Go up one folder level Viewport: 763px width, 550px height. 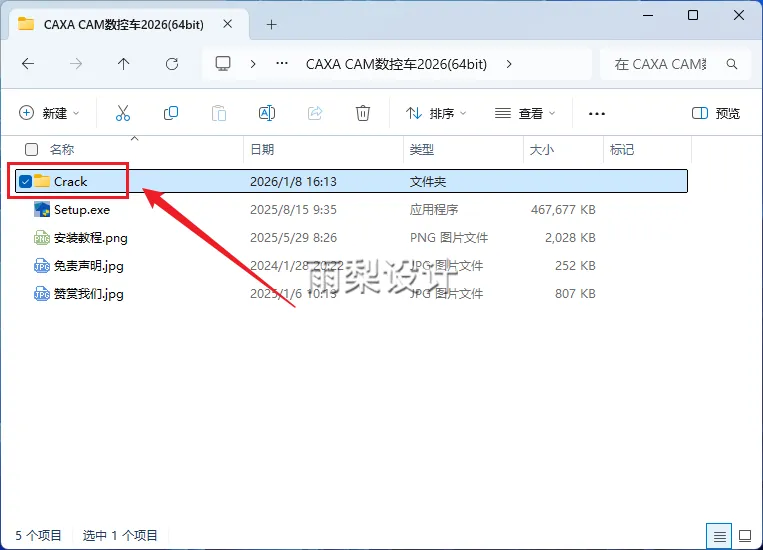124,64
